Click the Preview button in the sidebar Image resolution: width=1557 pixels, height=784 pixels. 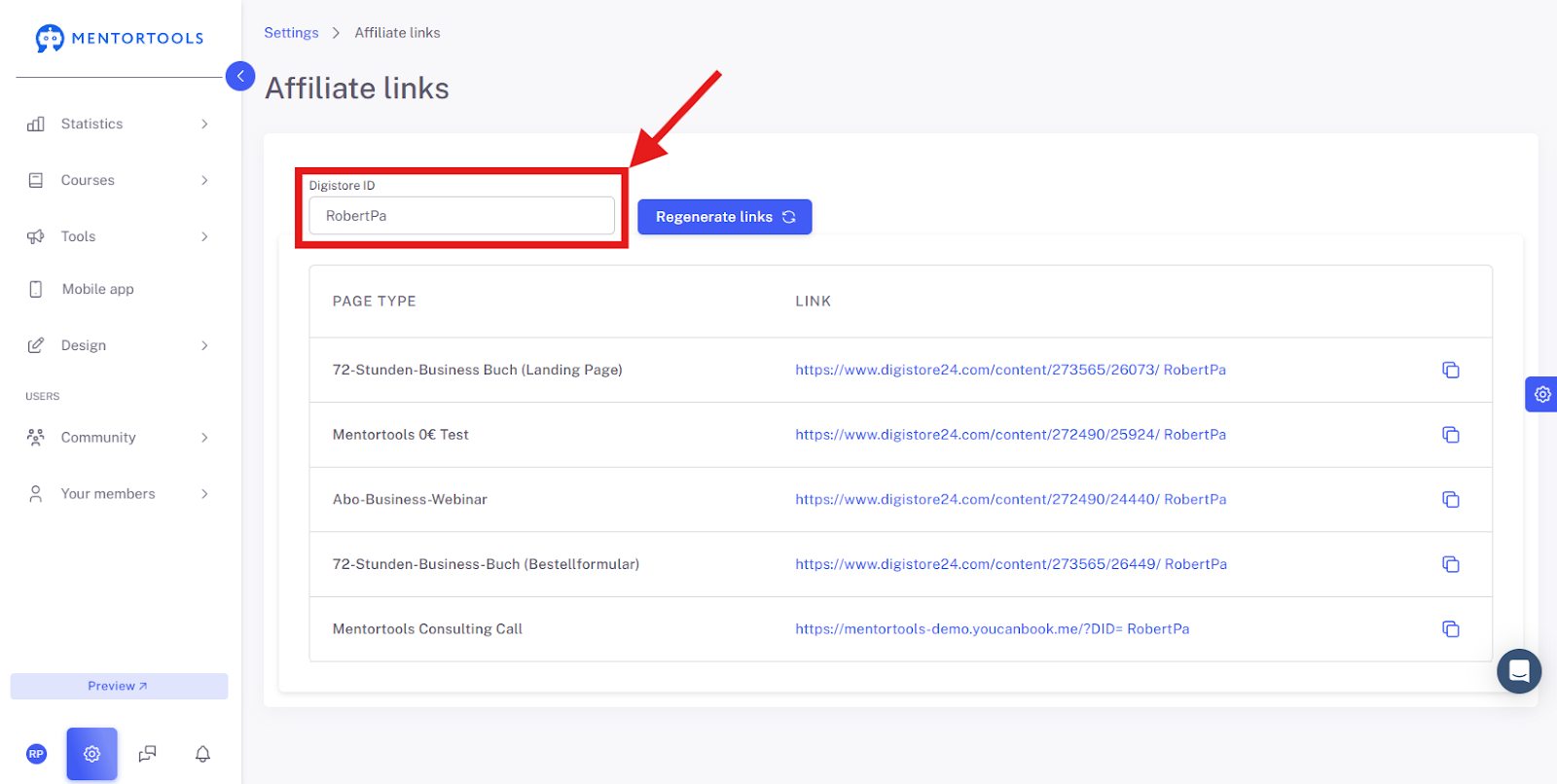coord(119,686)
